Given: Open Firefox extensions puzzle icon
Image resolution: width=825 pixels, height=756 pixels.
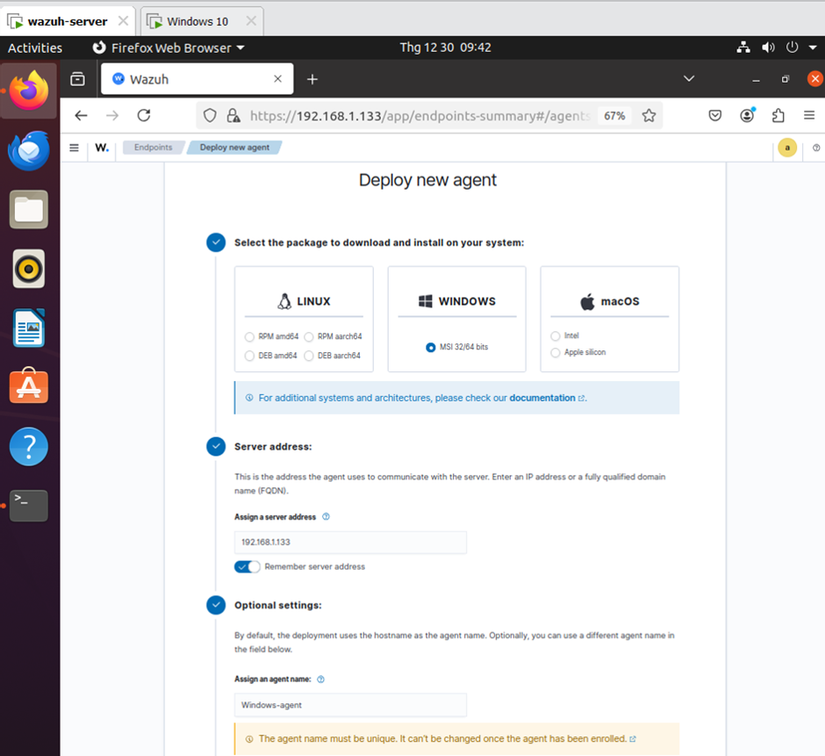Looking at the screenshot, I should 778,116.
